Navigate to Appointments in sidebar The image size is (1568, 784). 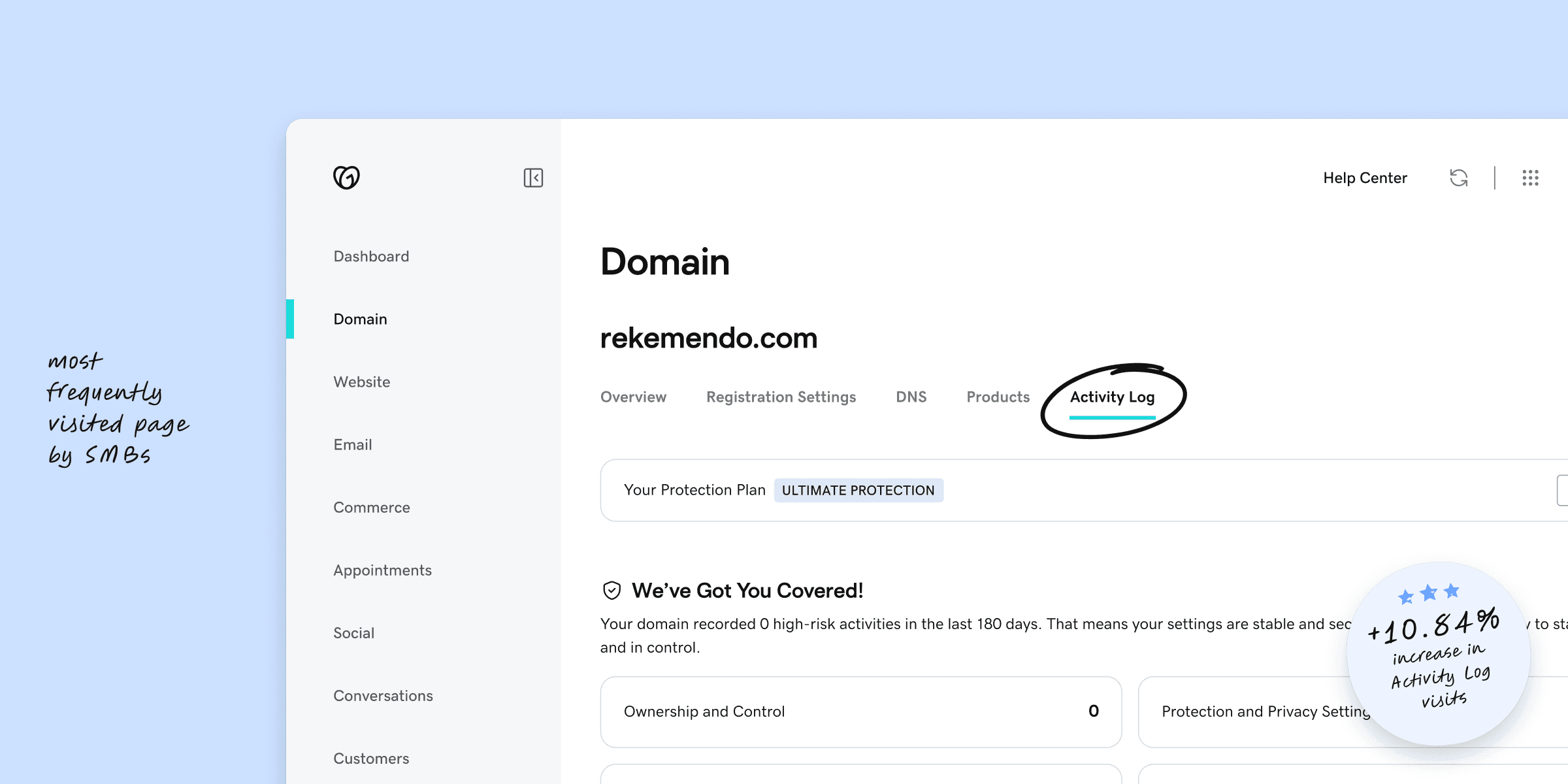click(x=382, y=570)
